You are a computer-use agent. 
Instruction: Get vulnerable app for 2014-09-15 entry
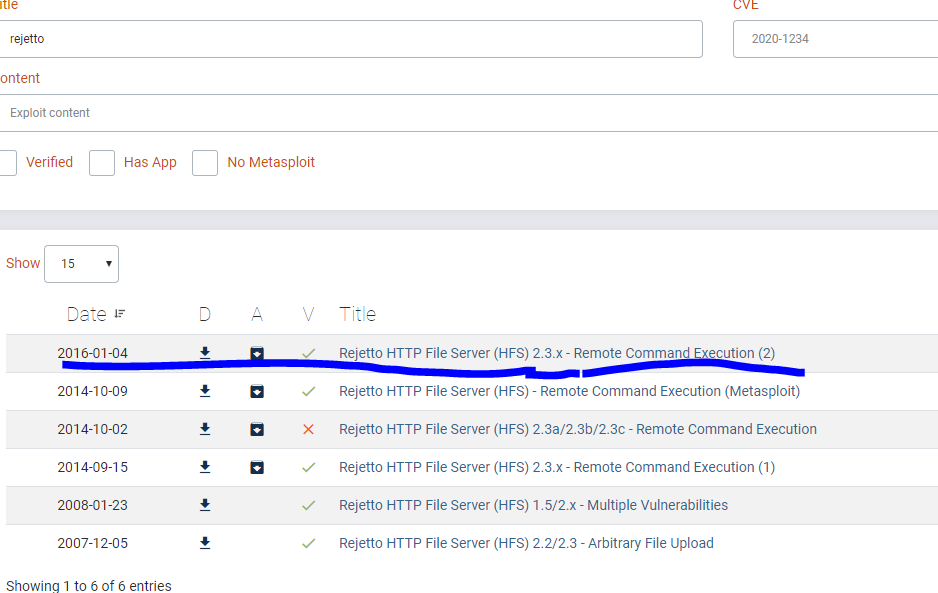point(257,467)
